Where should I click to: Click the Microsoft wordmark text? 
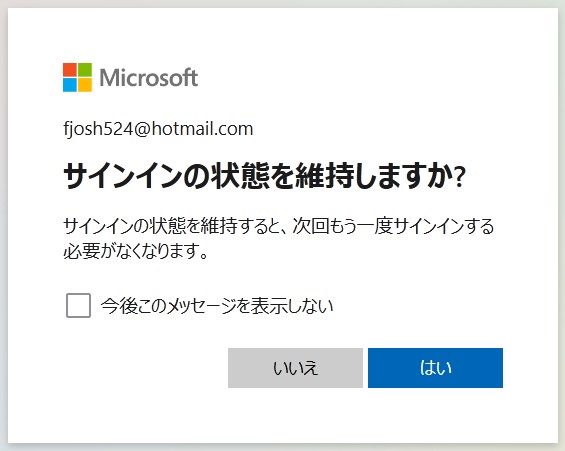coord(148,78)
